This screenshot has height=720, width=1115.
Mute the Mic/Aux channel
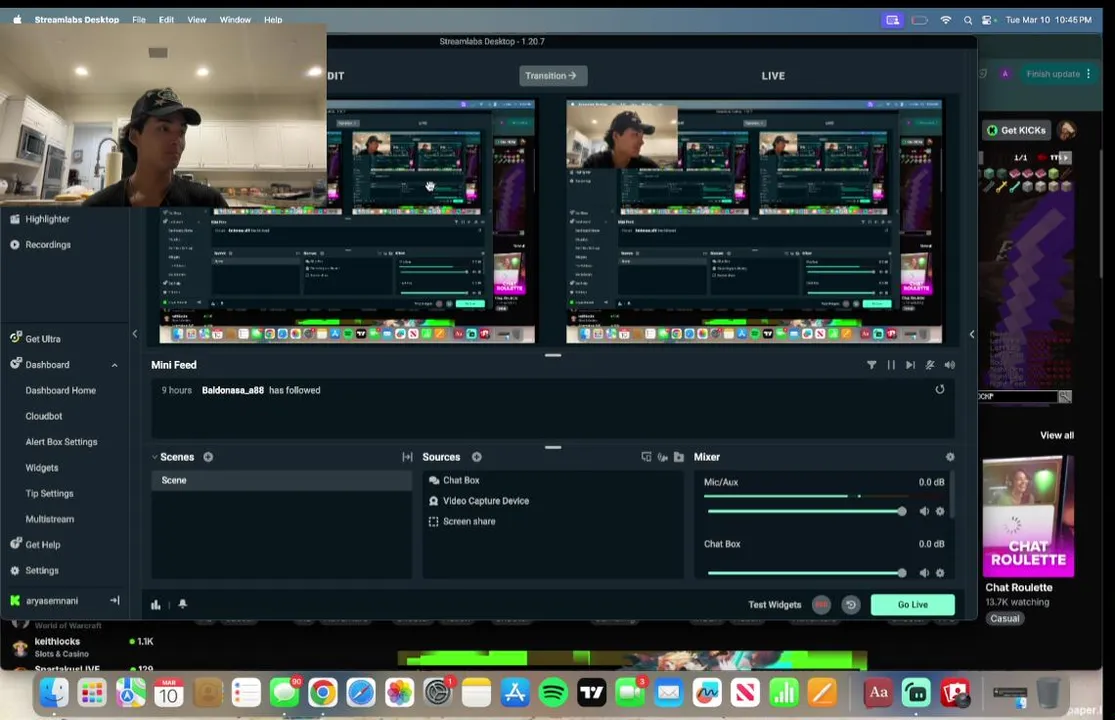point(924,512)
